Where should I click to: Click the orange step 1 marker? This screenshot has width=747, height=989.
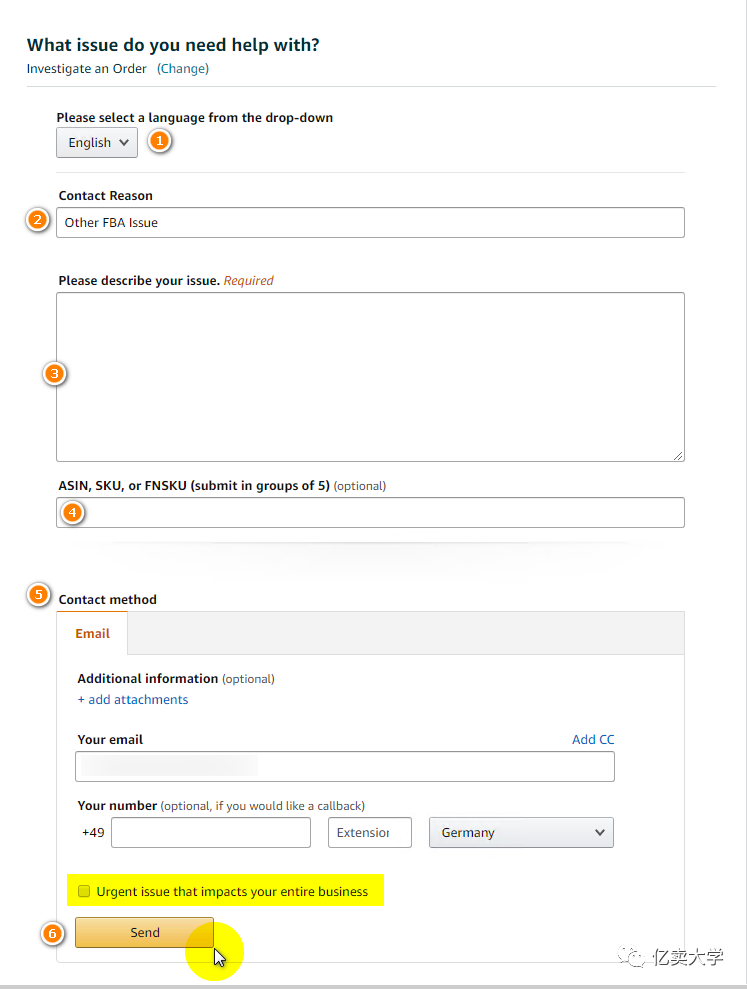[159, 141]
